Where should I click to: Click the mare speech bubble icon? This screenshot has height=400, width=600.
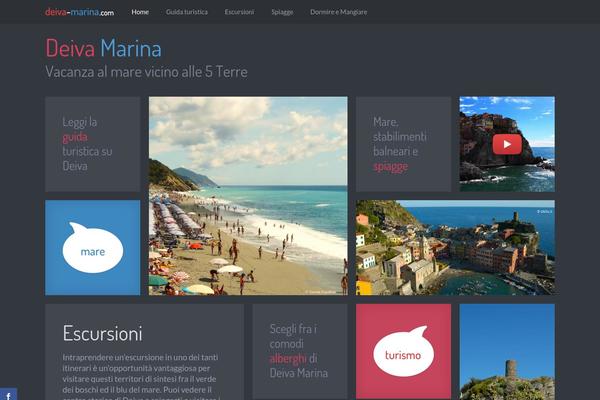tap(93, 248)
